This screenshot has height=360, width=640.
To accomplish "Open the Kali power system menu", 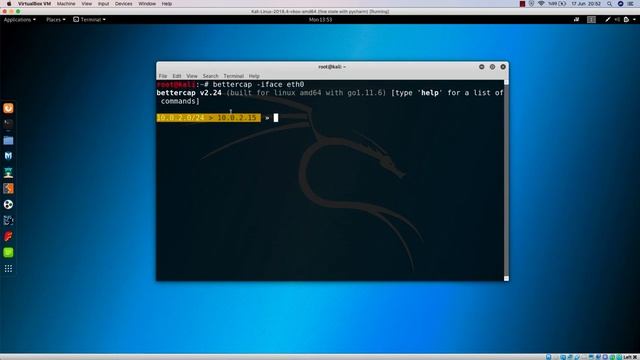I will pyautogui.click(x=629, y=20).
